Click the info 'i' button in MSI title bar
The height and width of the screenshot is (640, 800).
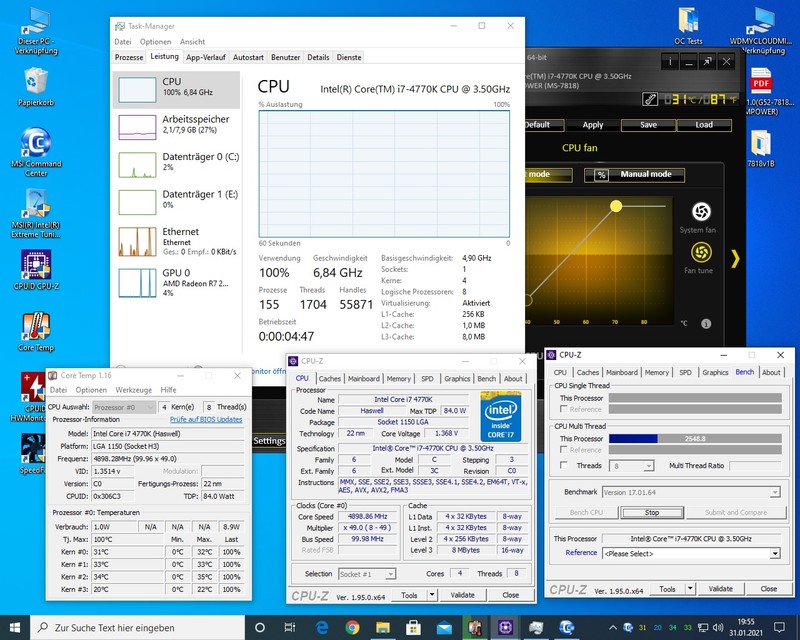click(670, 62)
